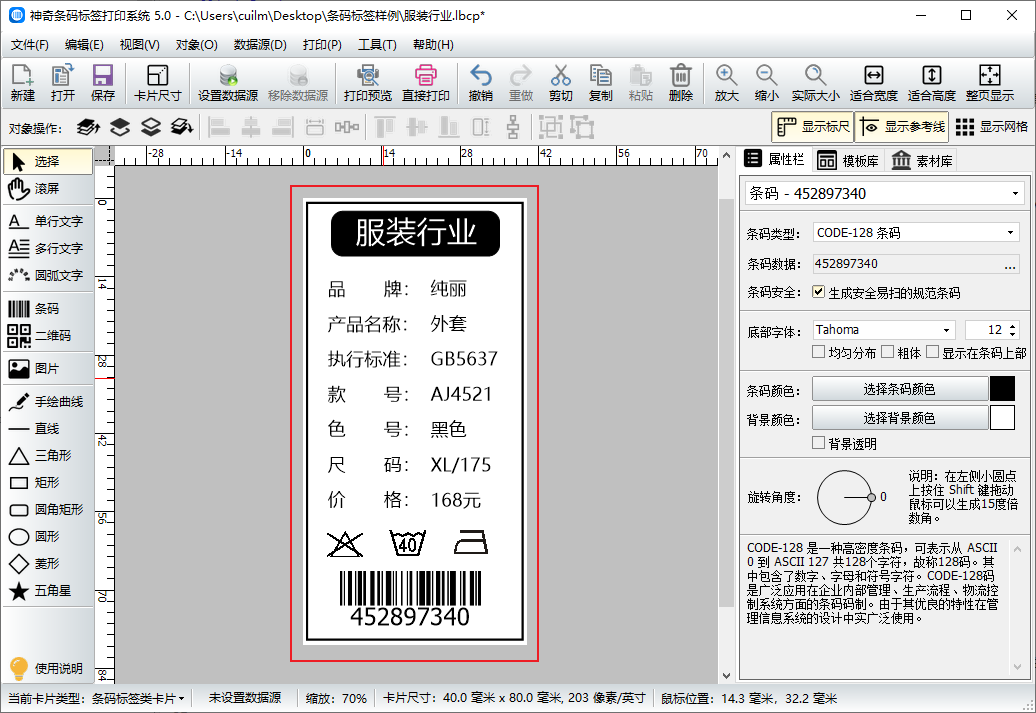The height and width of the screenshot is (713, 1036).
Task: Select the 圆弧文字 arc text tool
Action: (x=48, y=276)
